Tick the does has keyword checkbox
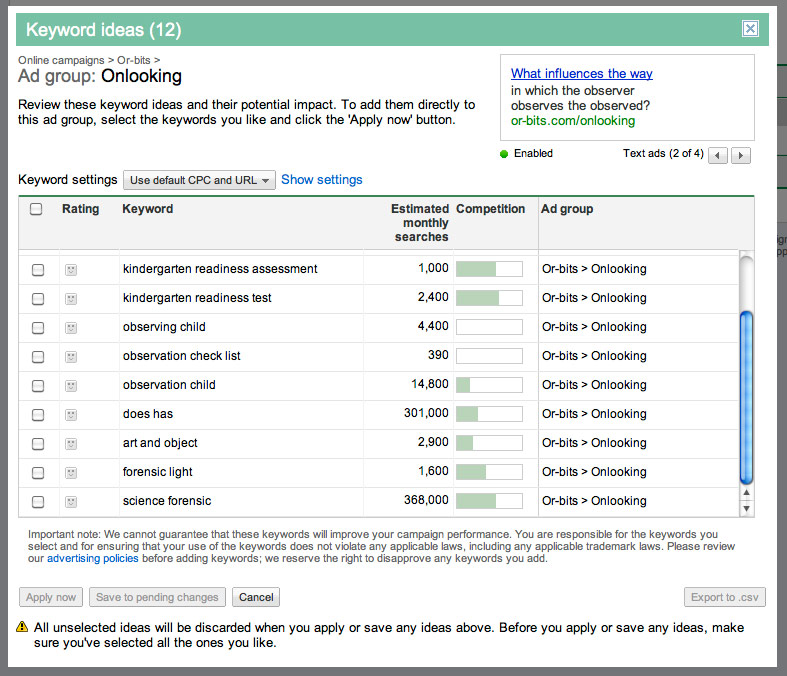The width and height of the screenshot is (787, 676). point(38,415)
